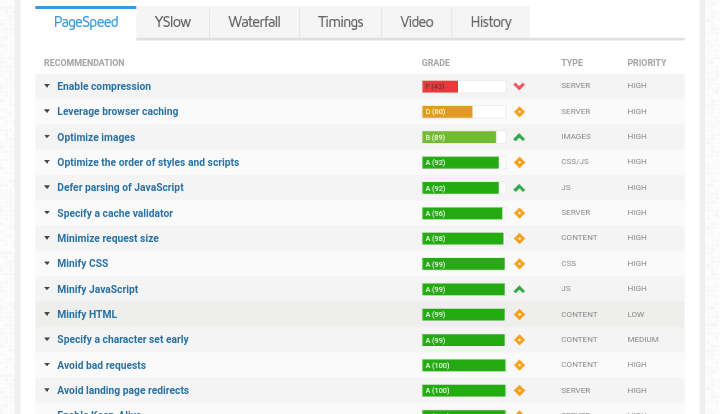Expand the Enable compression row arrow
Viewport: 720px width, 414px height.
pos(47,86)
